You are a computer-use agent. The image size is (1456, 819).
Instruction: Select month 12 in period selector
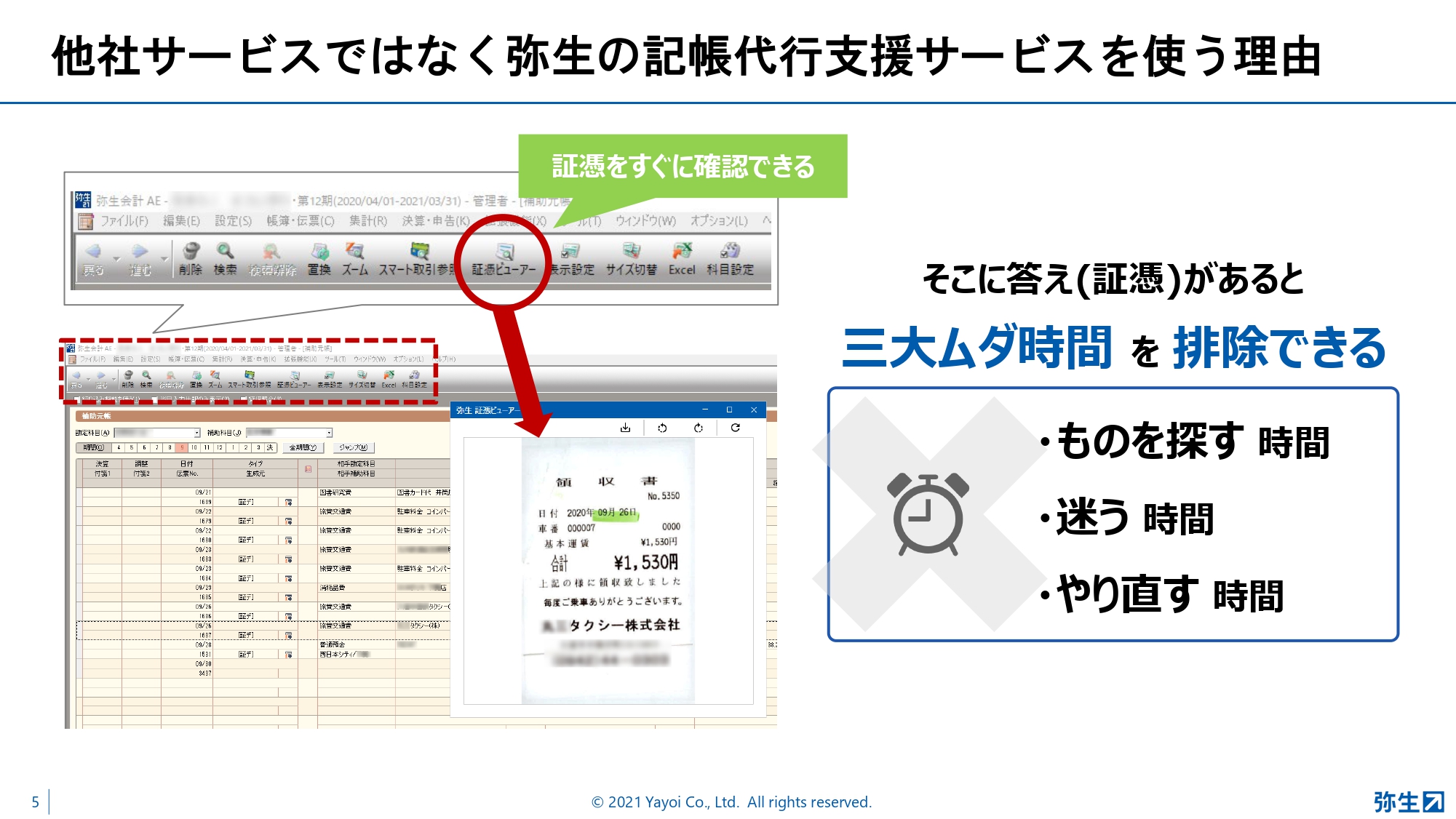pyautogui.click(x=220, y=448)
